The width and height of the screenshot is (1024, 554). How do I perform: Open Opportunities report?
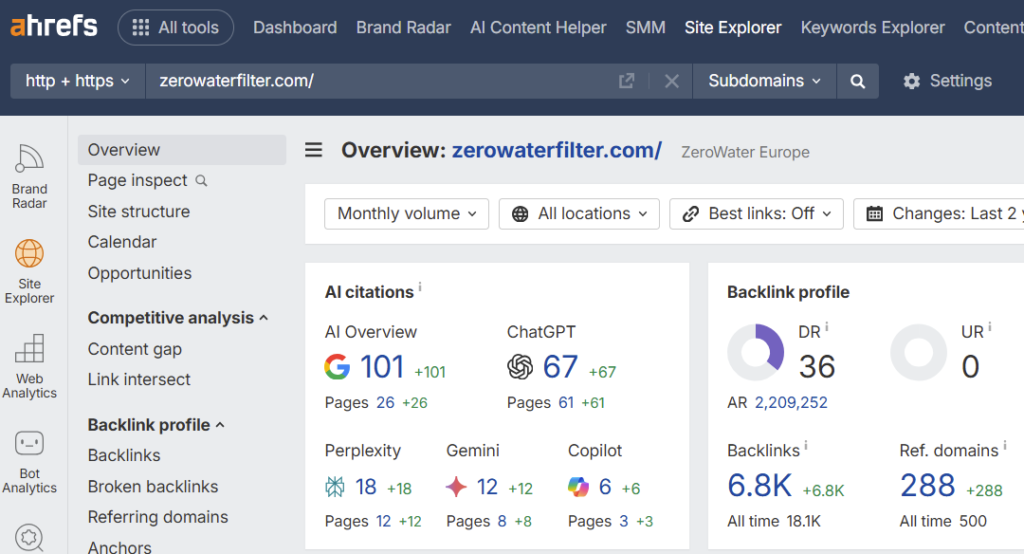click(140, 273)
